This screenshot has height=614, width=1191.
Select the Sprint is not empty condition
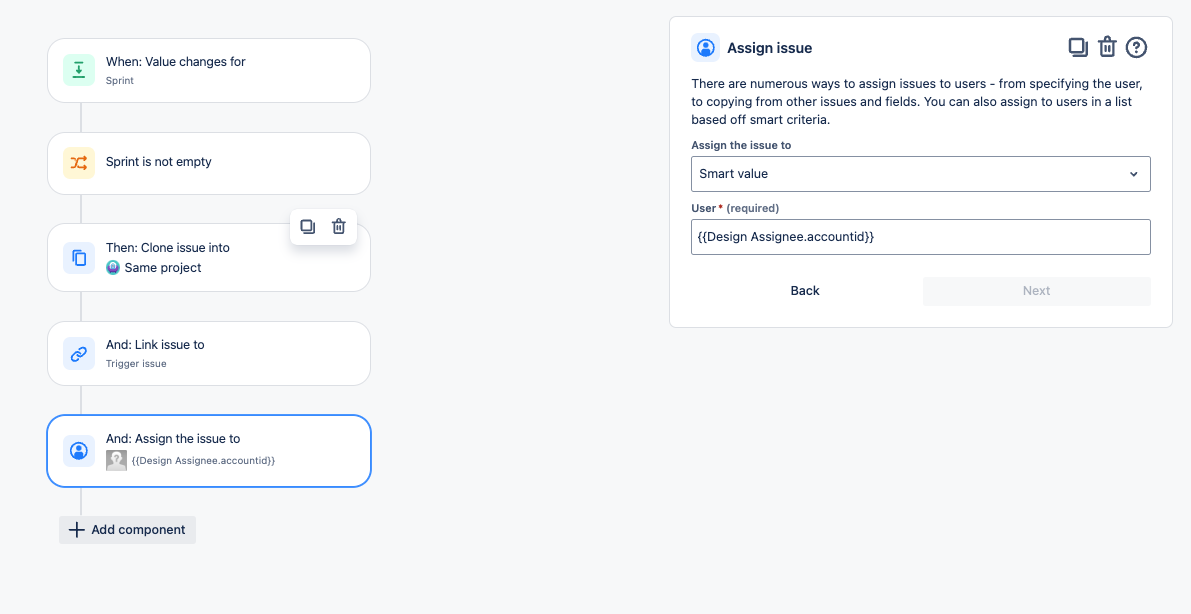pos(209,163)
